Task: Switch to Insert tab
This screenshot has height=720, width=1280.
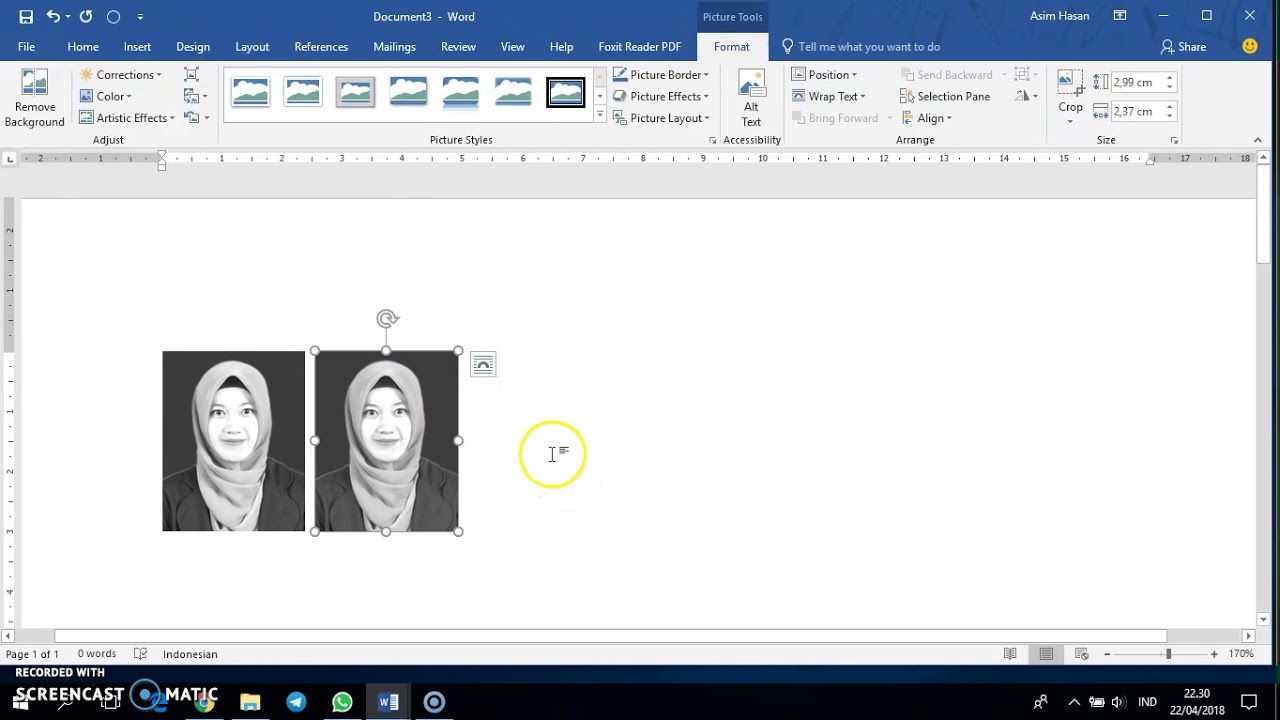Action: [137, 47]
